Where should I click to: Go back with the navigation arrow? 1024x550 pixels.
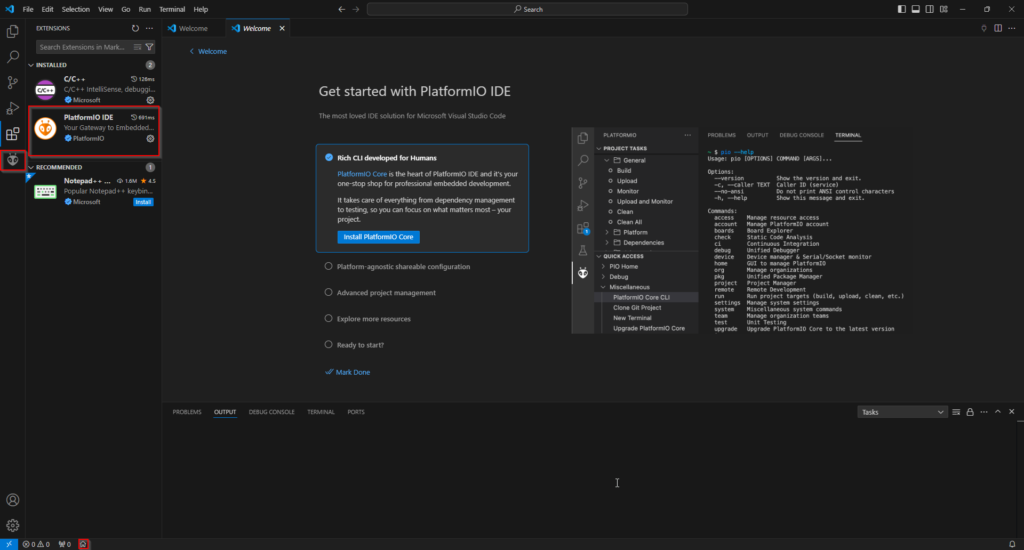coord(342,9)
